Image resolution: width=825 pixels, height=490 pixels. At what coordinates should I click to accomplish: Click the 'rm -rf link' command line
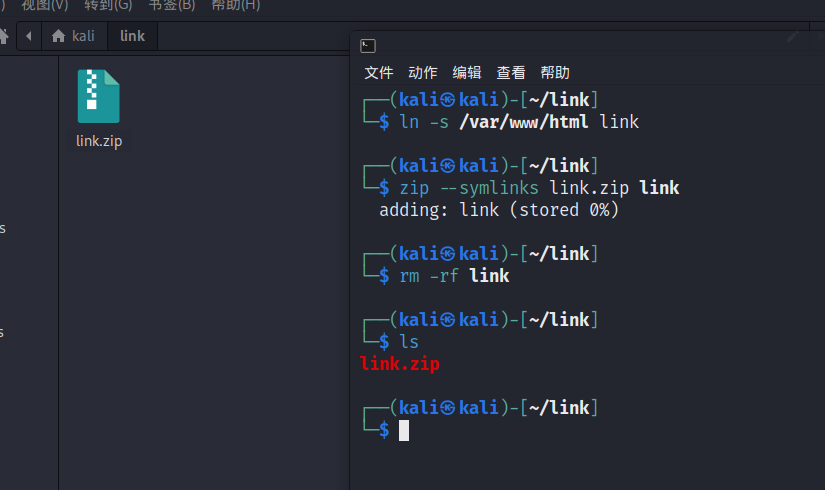tap(454, 276)
